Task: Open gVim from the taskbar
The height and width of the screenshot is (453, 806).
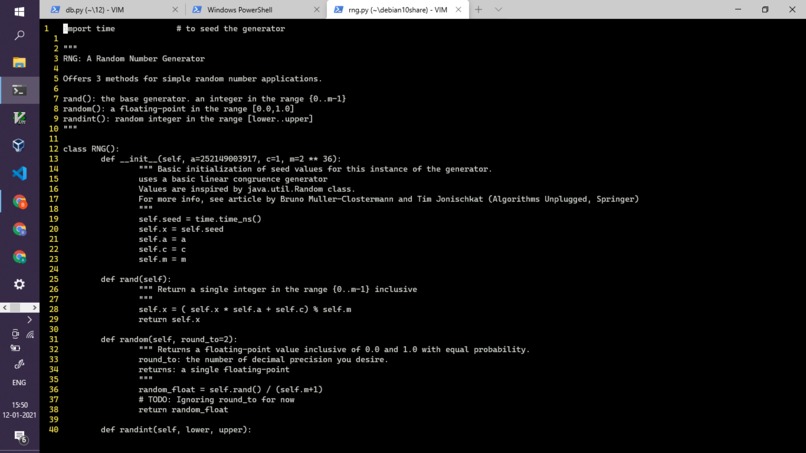Action: click(19, 118)
